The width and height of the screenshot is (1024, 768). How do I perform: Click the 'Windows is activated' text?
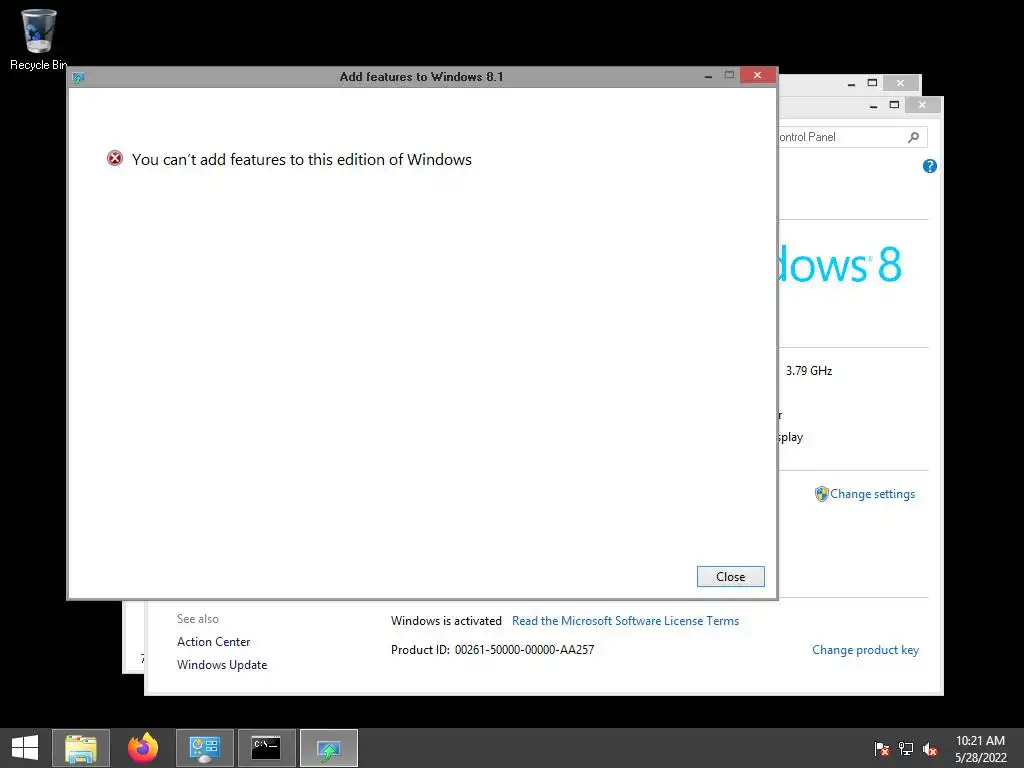(446, 621)
